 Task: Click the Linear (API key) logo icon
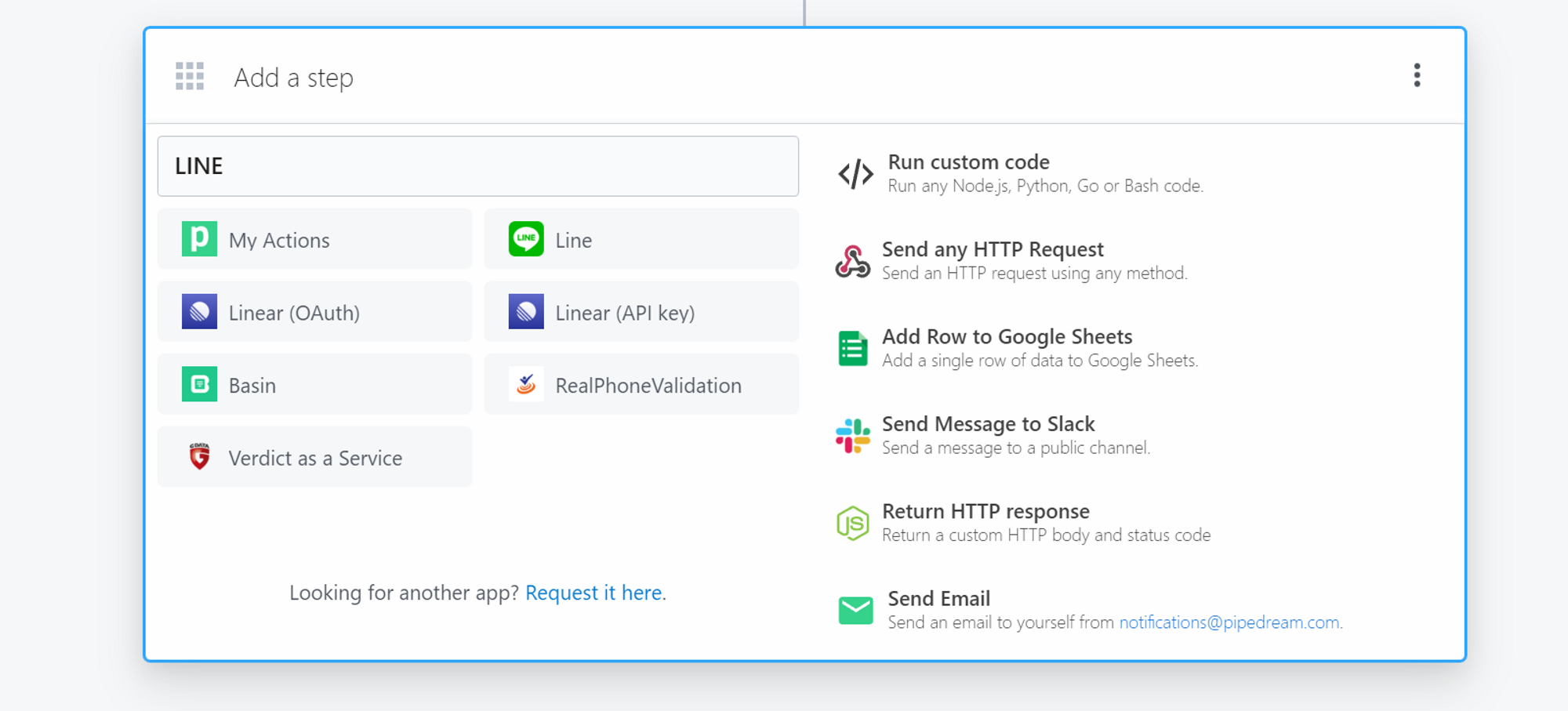click(x=526, y=311)
